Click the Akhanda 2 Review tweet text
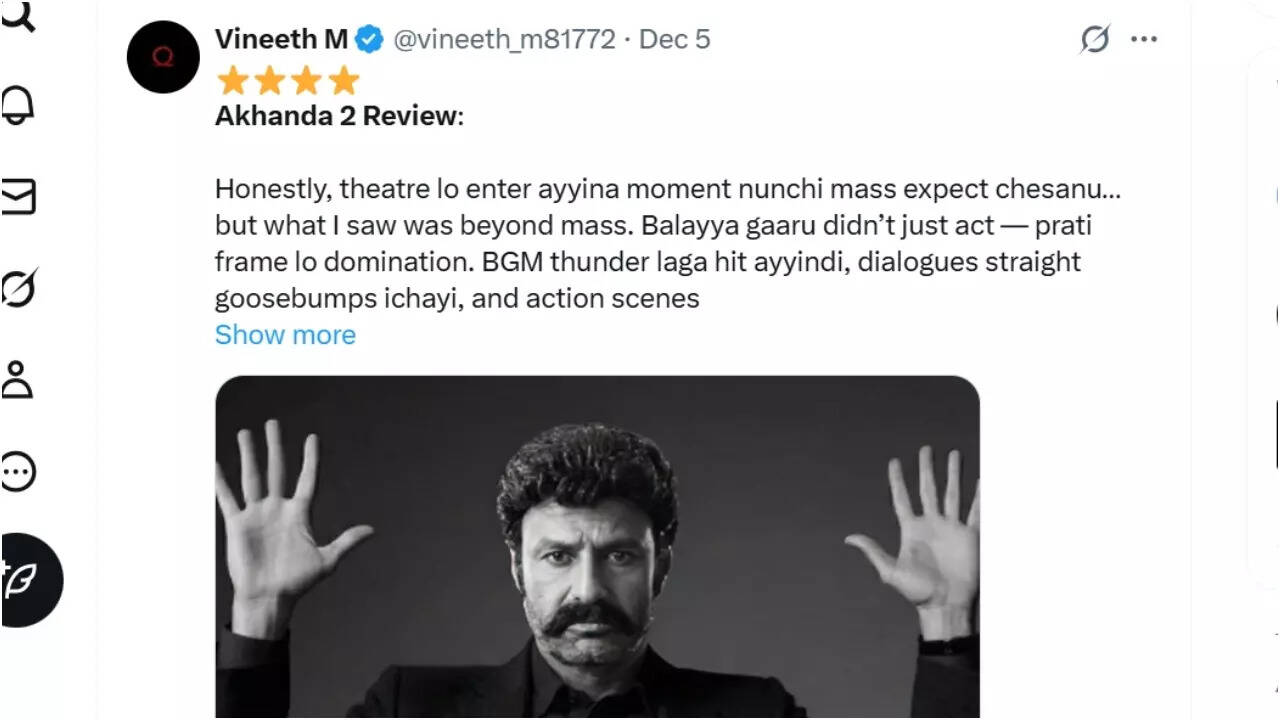Viewport: 1280px width, 720px height. coord(340,116)
